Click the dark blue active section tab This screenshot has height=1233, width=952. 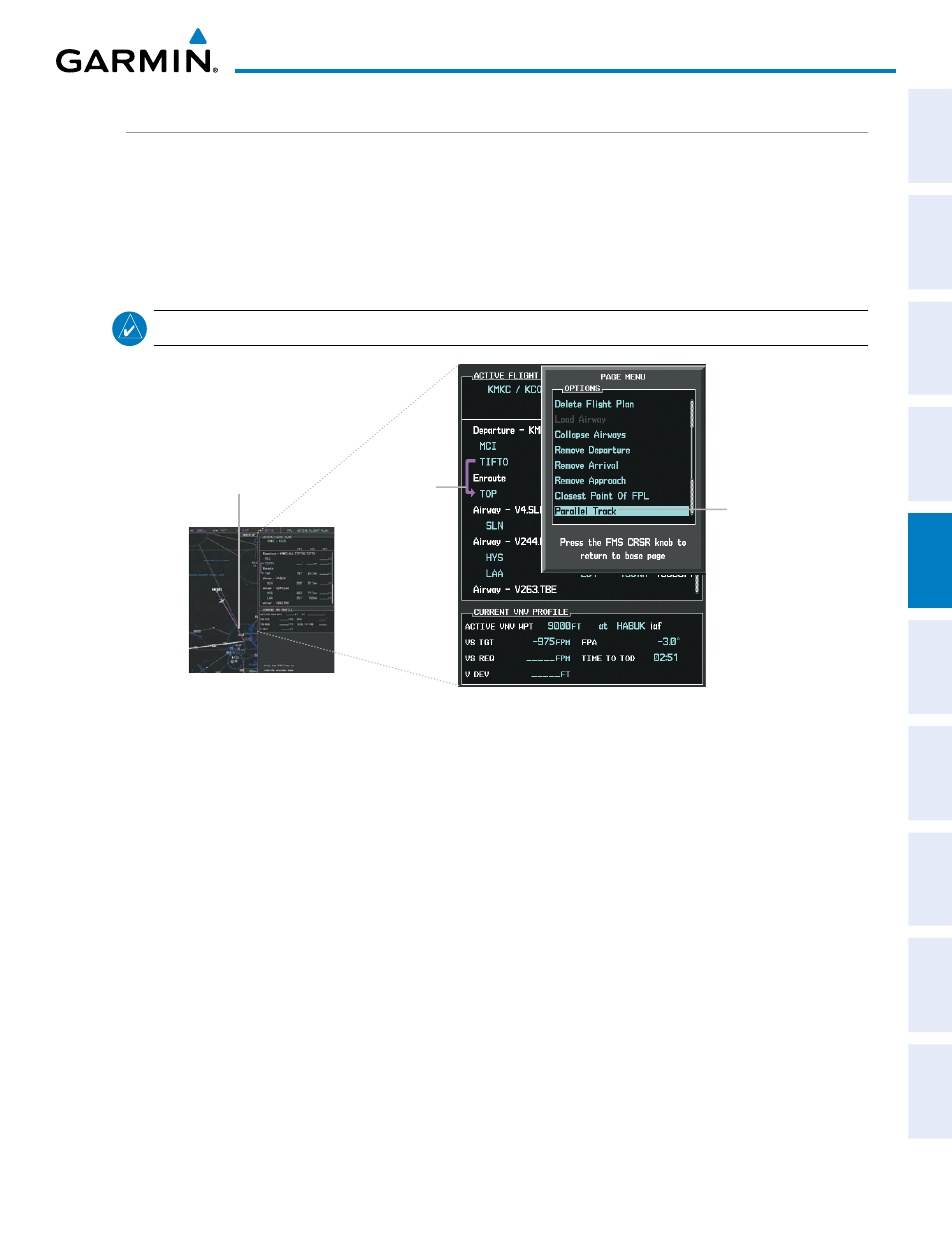coord(930,560)
